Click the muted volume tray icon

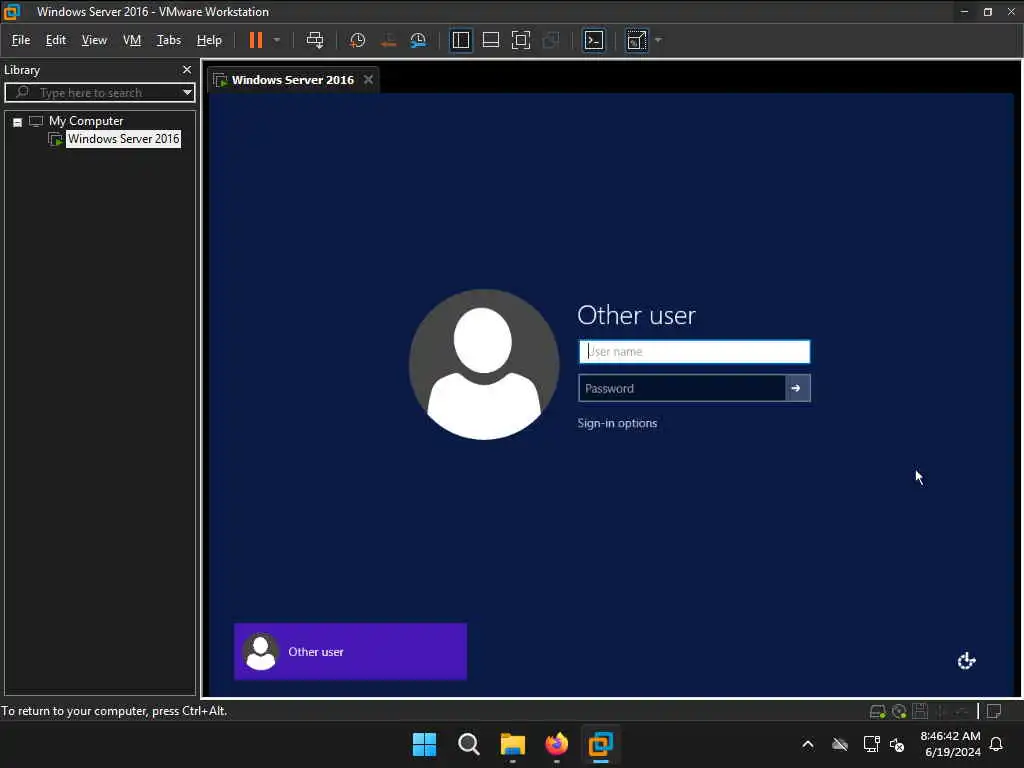point(897,744)
